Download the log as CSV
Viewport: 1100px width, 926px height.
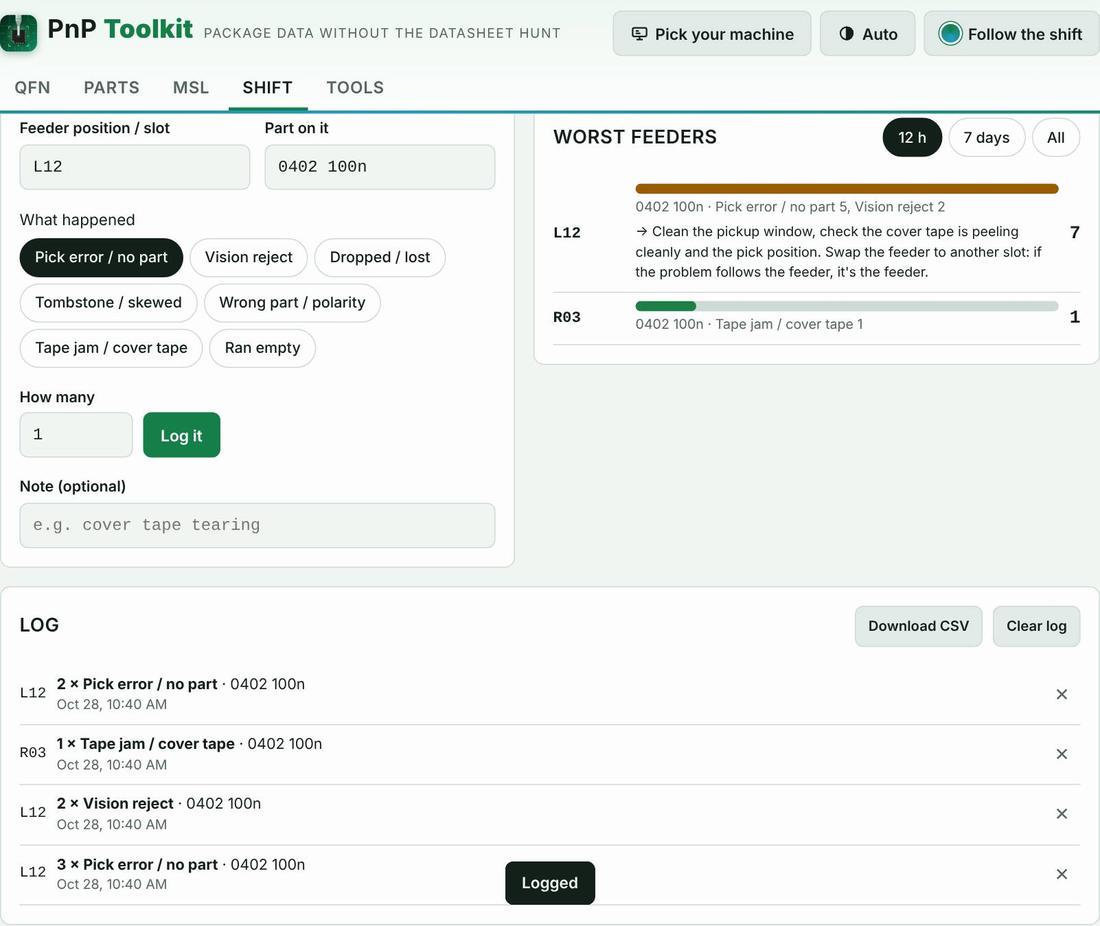point(918,626)
